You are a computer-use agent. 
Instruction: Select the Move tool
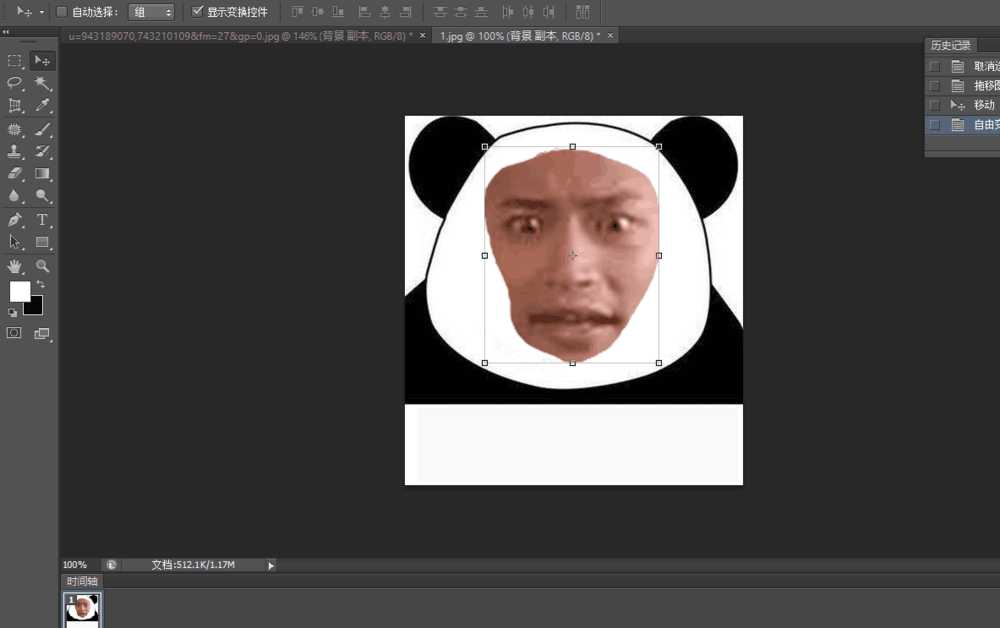click(43, 60)
